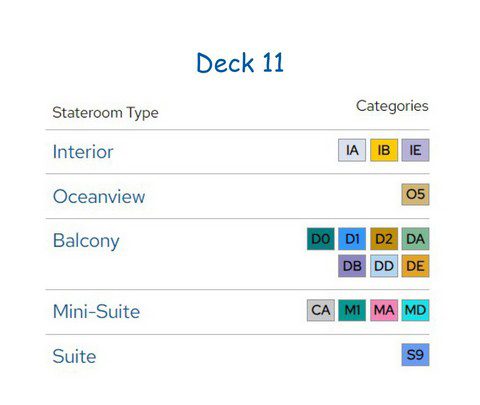480x405 pixels.
Task: Select the blue D1 balcony badge
Action: point(352,239)
